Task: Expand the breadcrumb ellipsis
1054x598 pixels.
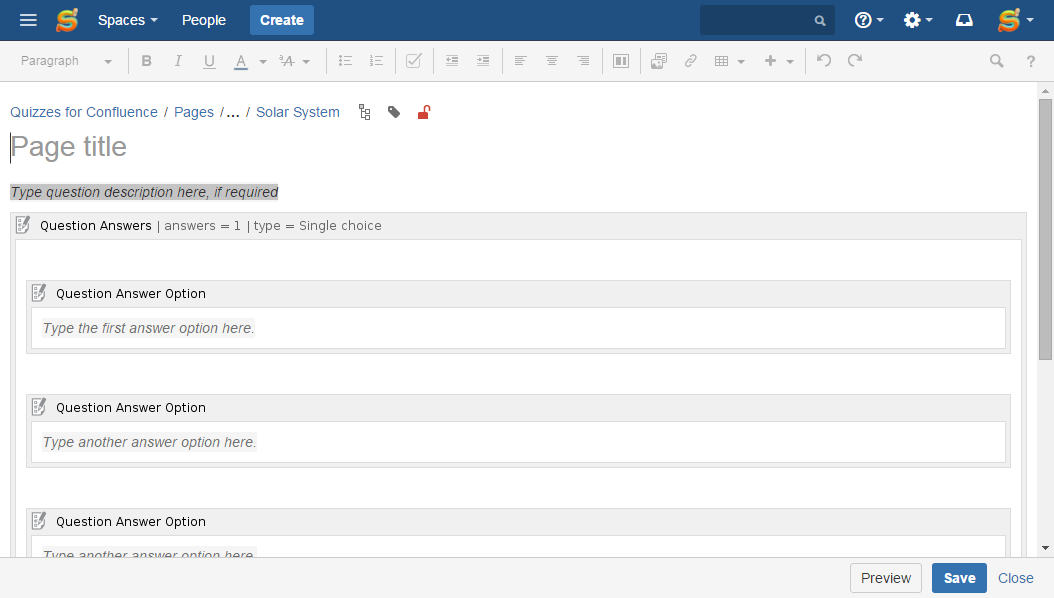Action: point(233,112)
